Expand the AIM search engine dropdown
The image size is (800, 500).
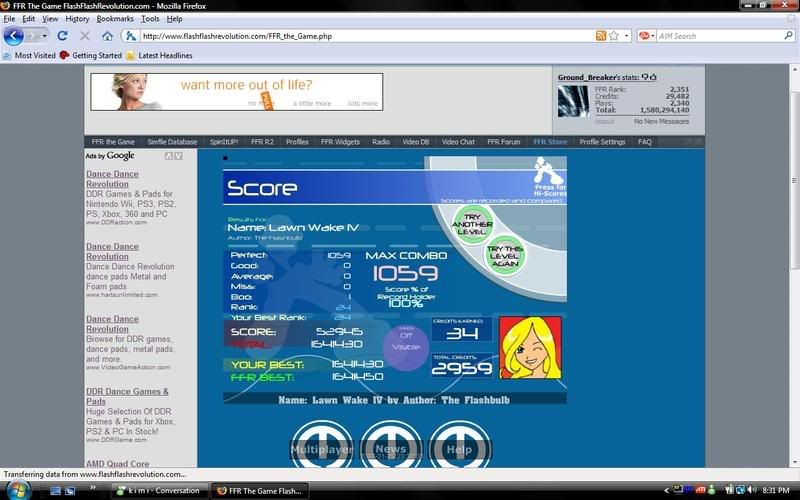(x=647, y=36)
